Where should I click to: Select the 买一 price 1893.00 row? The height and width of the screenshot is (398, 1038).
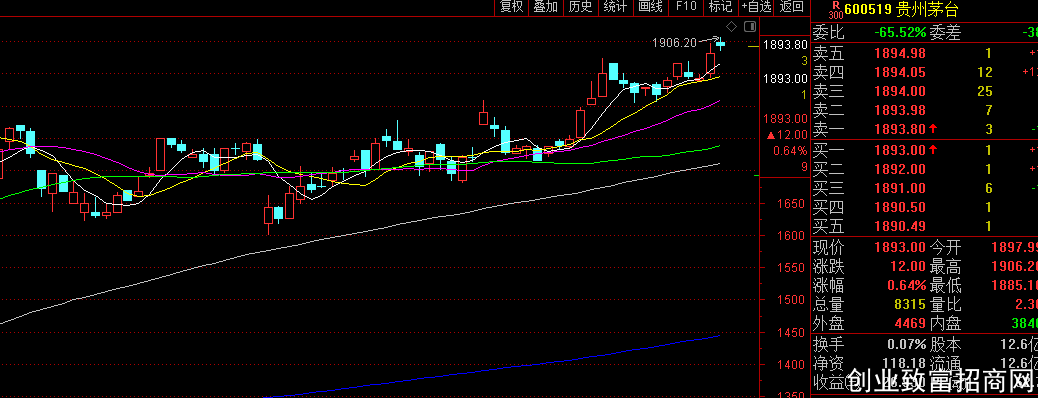coord(925,150)
